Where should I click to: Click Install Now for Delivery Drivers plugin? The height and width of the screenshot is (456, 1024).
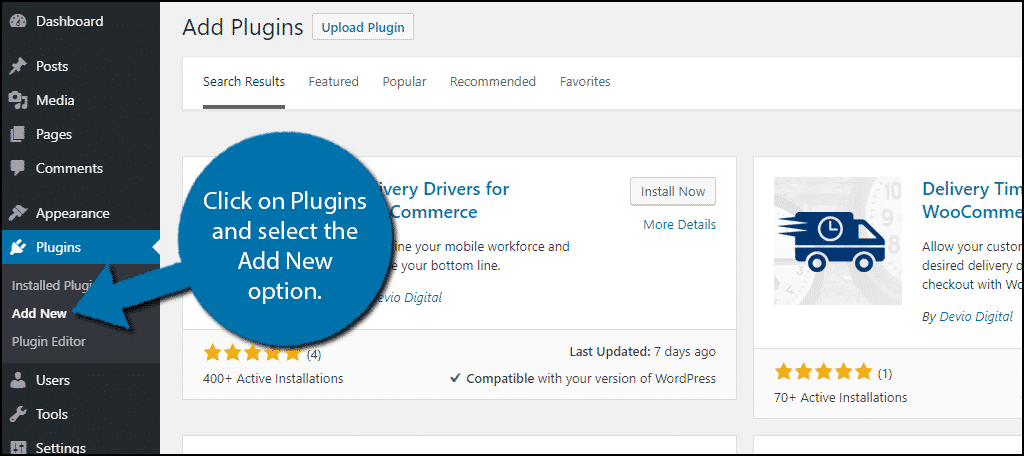(673, 191)
